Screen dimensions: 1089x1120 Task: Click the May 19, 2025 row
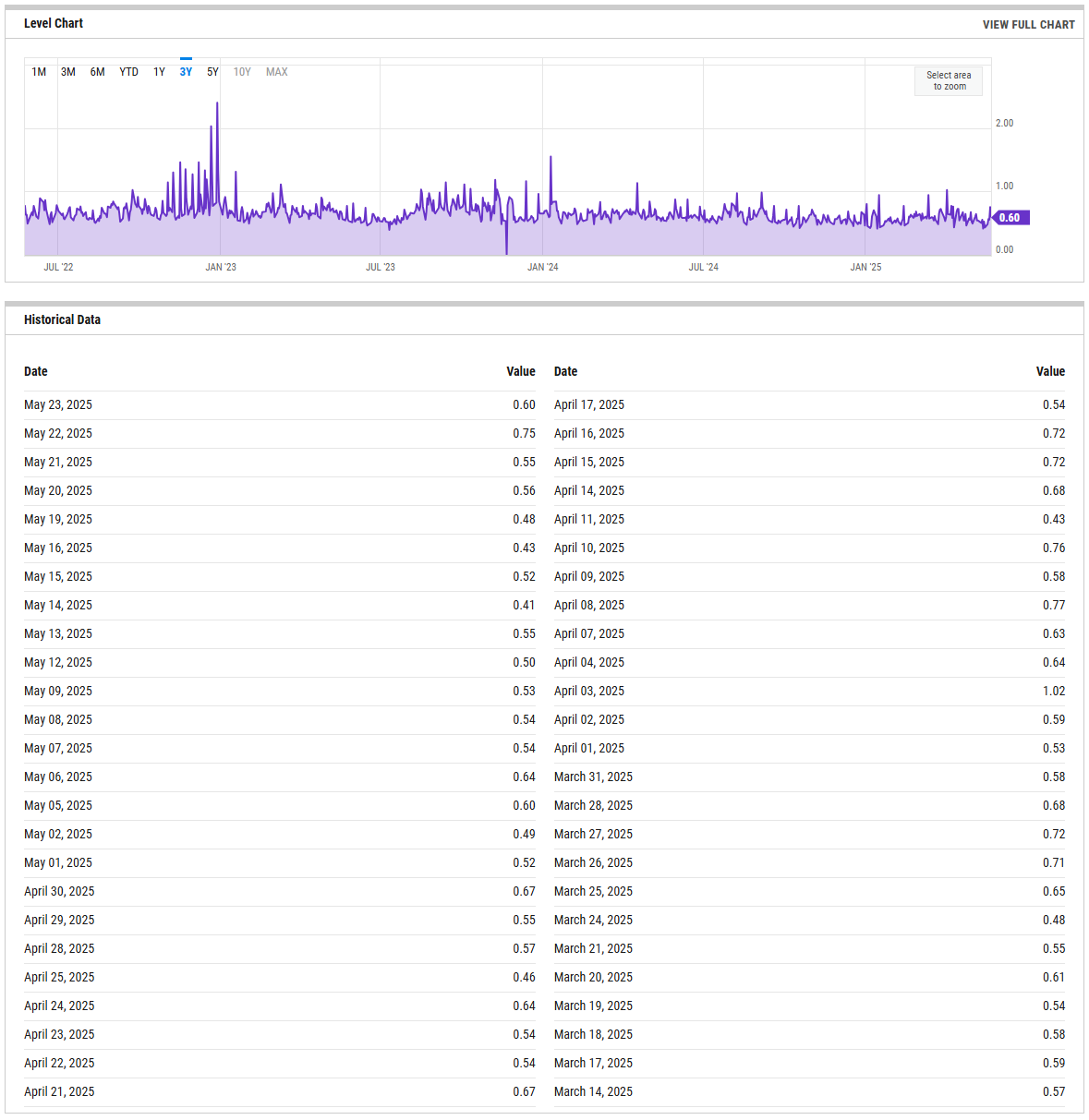[x=280, y=519]
